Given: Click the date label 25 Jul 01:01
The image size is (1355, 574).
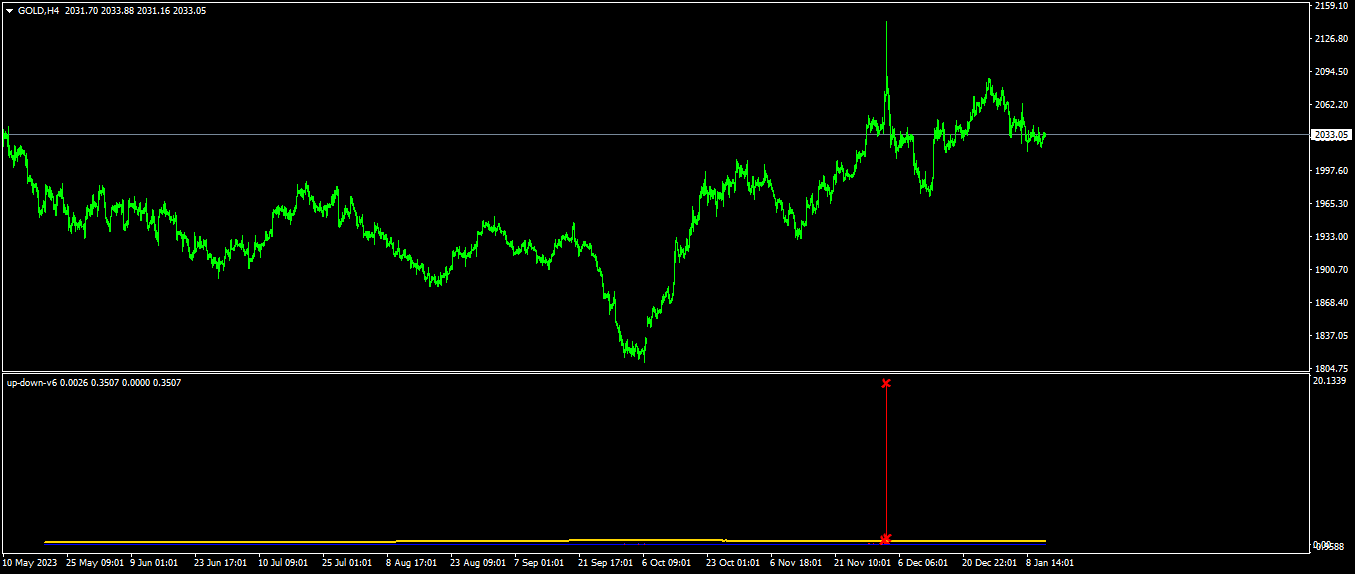Looking at the screenshot, I should (349, 563).
